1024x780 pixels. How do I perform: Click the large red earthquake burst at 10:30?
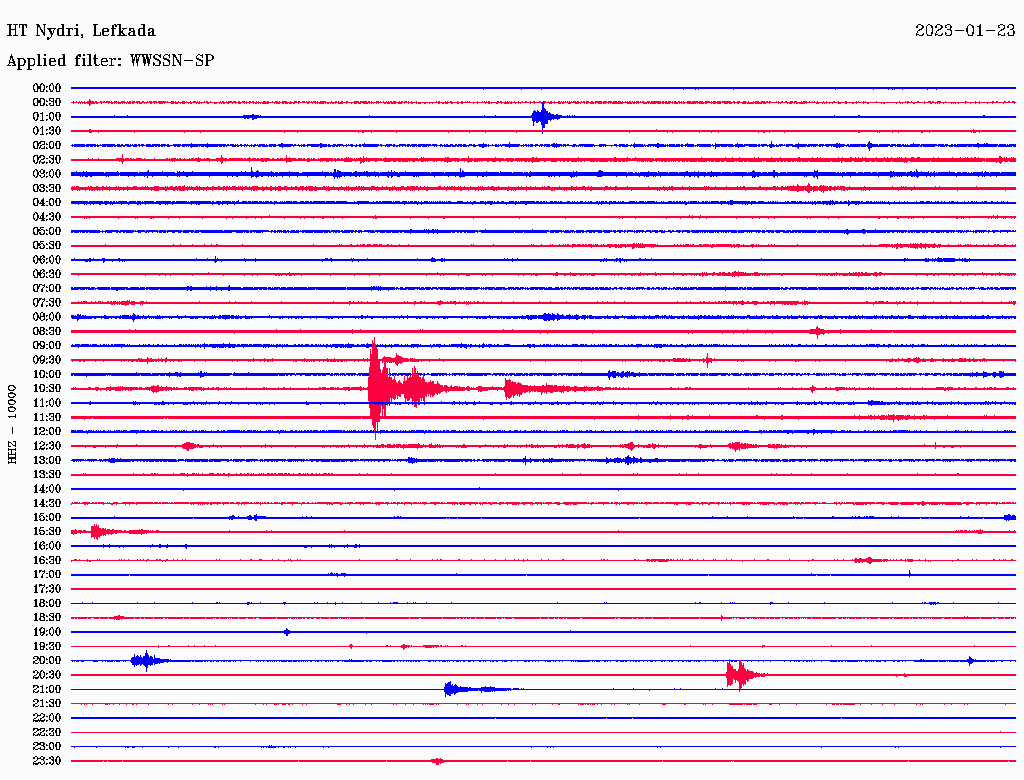(x=408, y=389)
